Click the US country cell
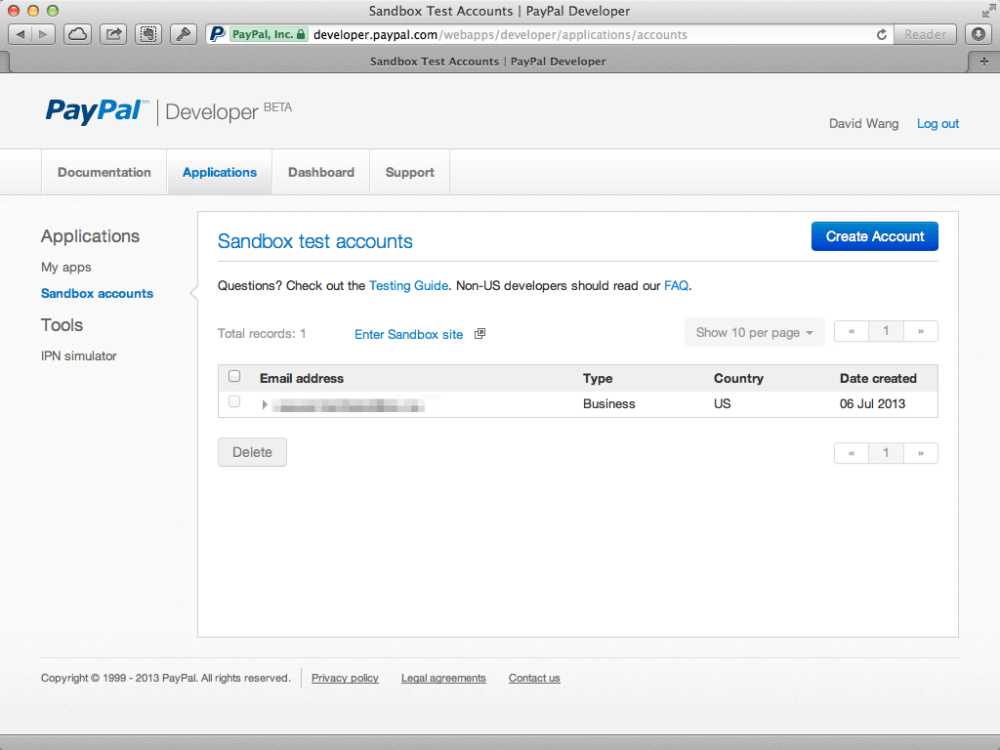This screenshot has height=750, width=1000. pyautogui.click(x=722, y=404)
